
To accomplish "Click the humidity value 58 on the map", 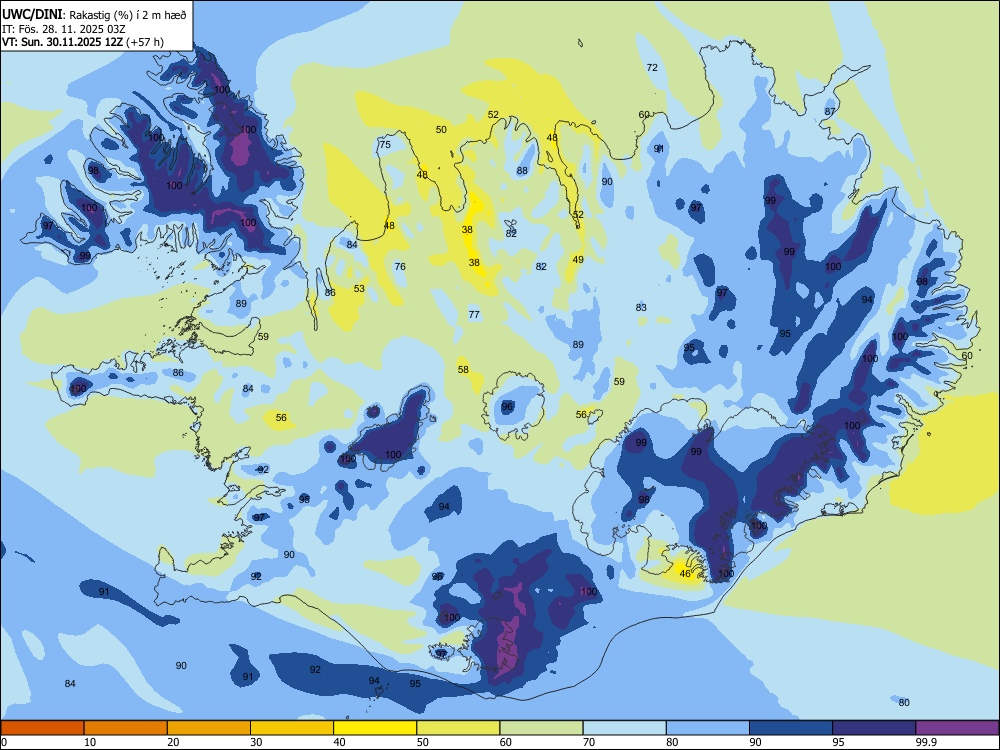I will pyautogui.click(x=463, y=369).
